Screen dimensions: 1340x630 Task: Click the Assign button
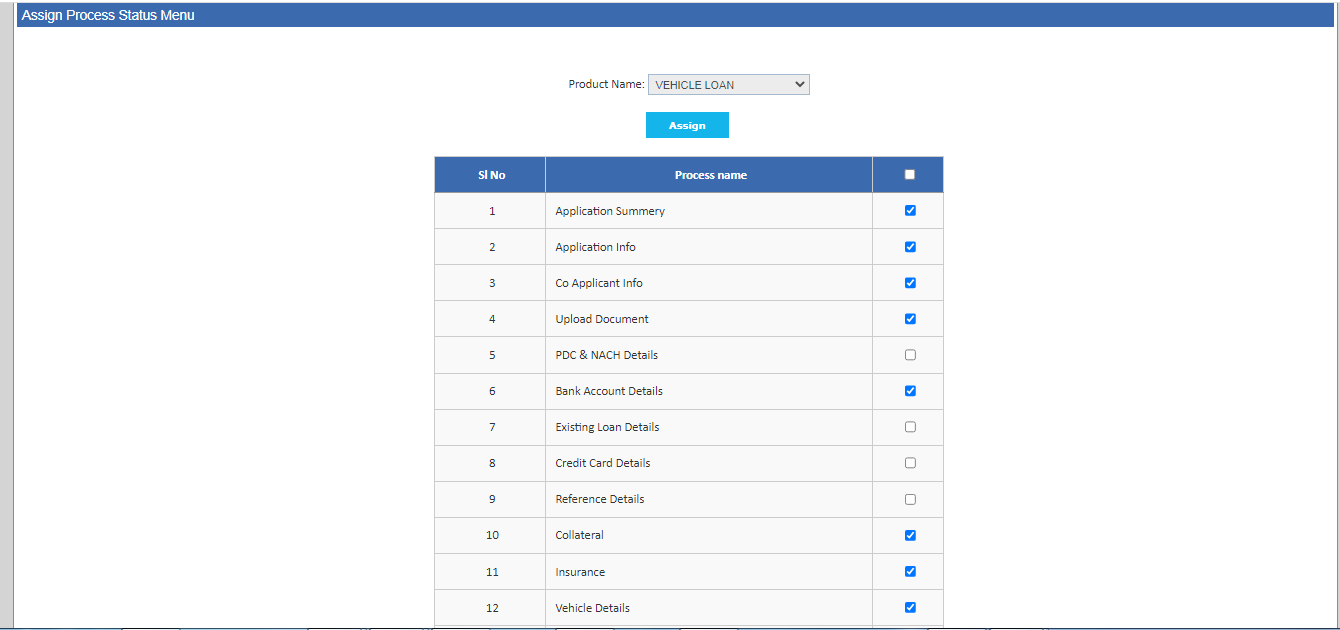pos(687,125)
